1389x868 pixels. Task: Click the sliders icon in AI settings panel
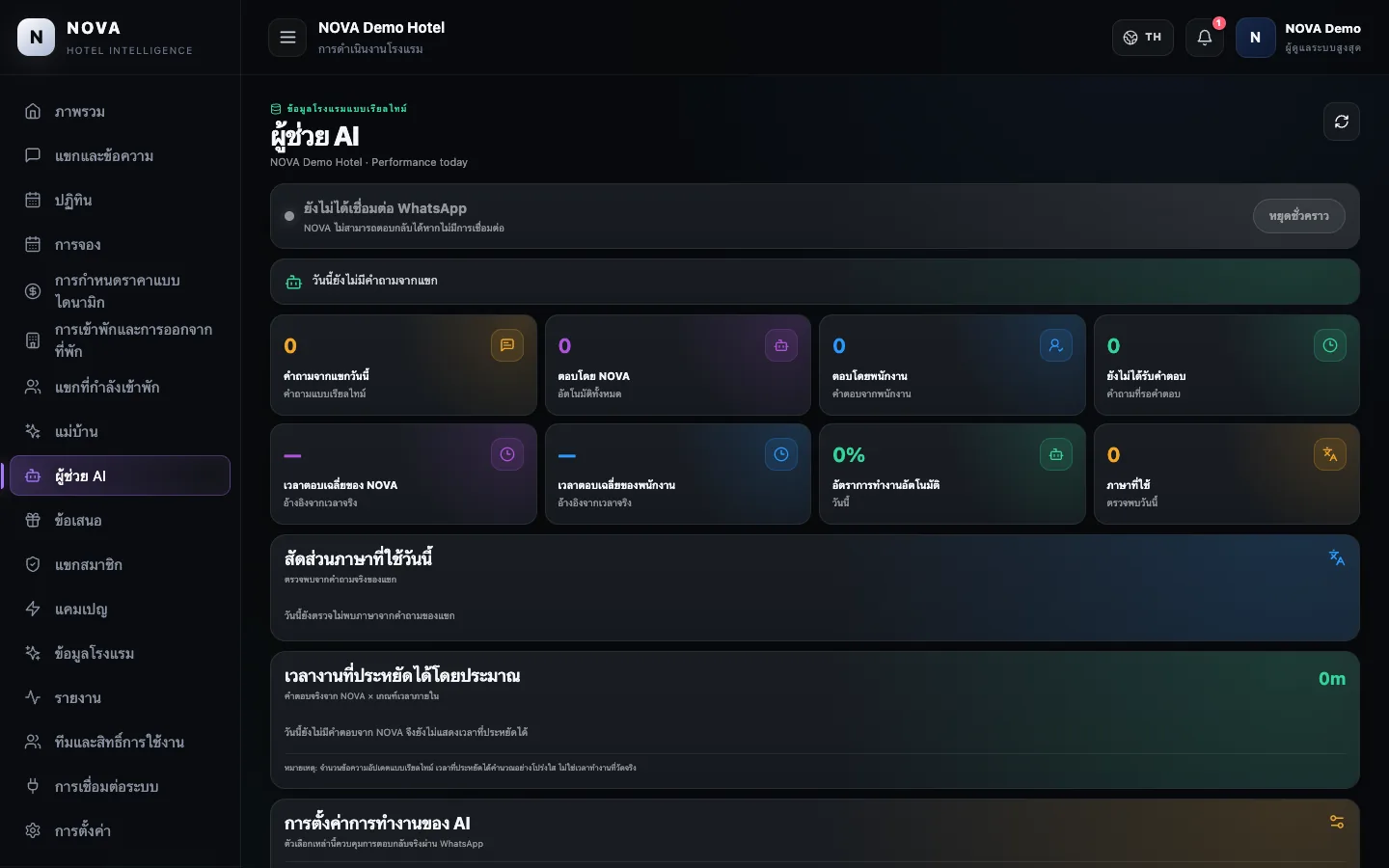pyautogui.click(x=1337, y=822)
